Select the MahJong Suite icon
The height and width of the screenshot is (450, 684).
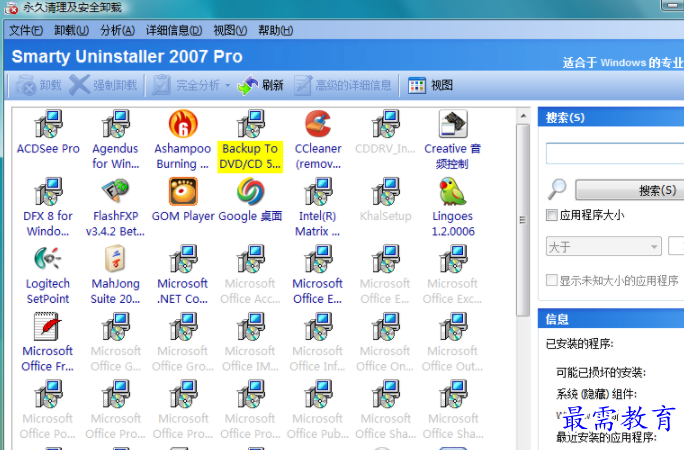[x=116, y=259]
